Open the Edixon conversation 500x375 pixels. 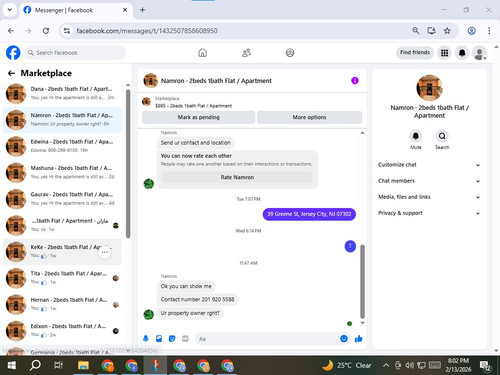pyautogui.click(x=62, y=331)
